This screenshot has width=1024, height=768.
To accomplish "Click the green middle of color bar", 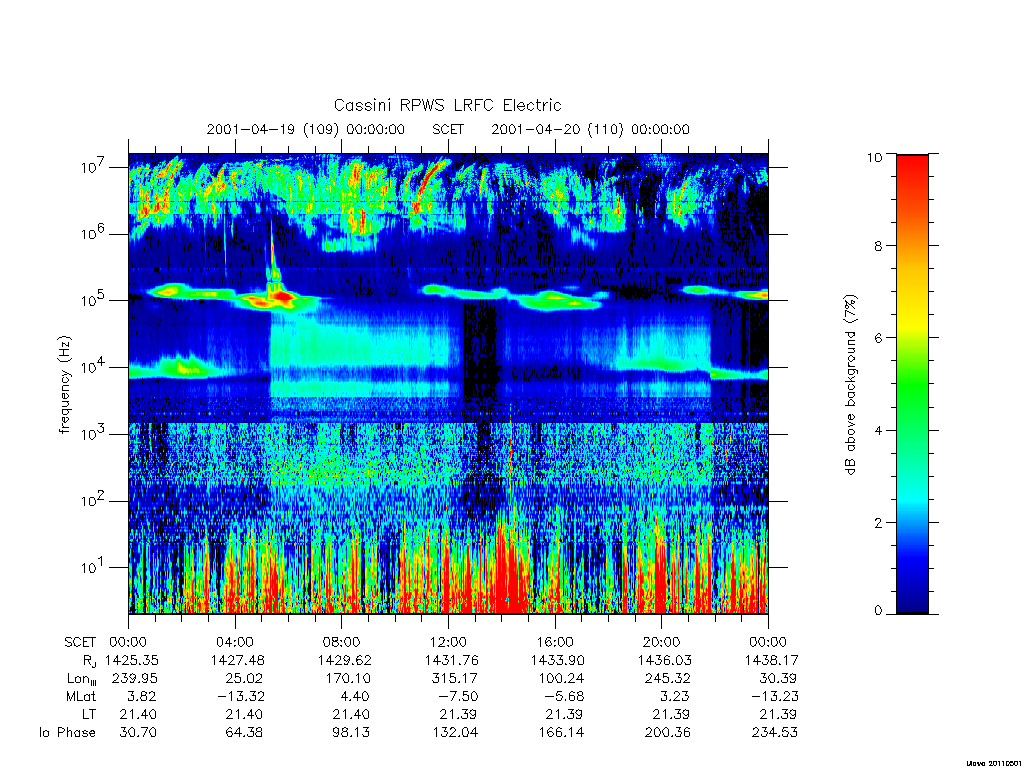I will click(x=912, y=385).
